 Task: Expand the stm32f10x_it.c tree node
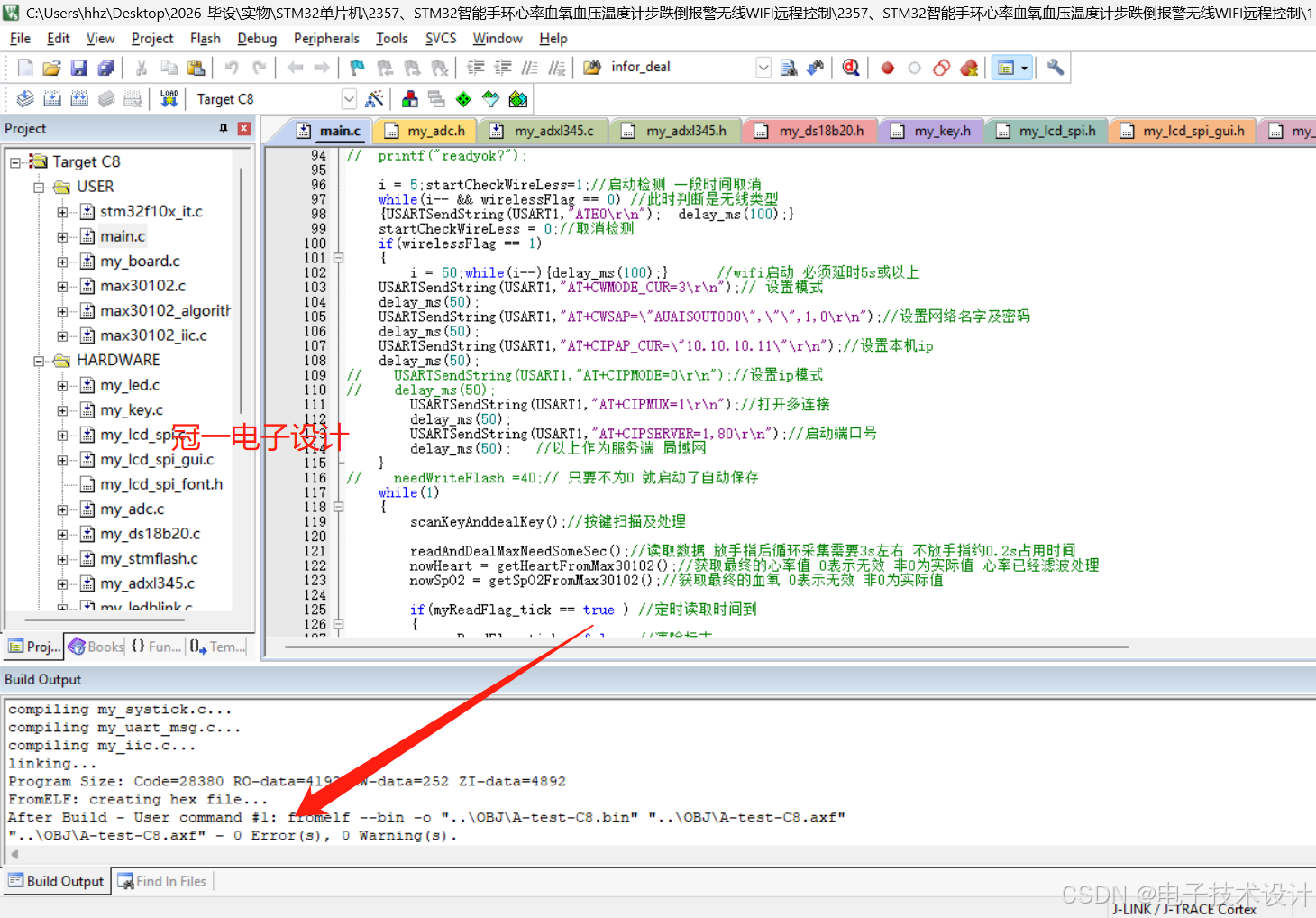tap(62, 212)
